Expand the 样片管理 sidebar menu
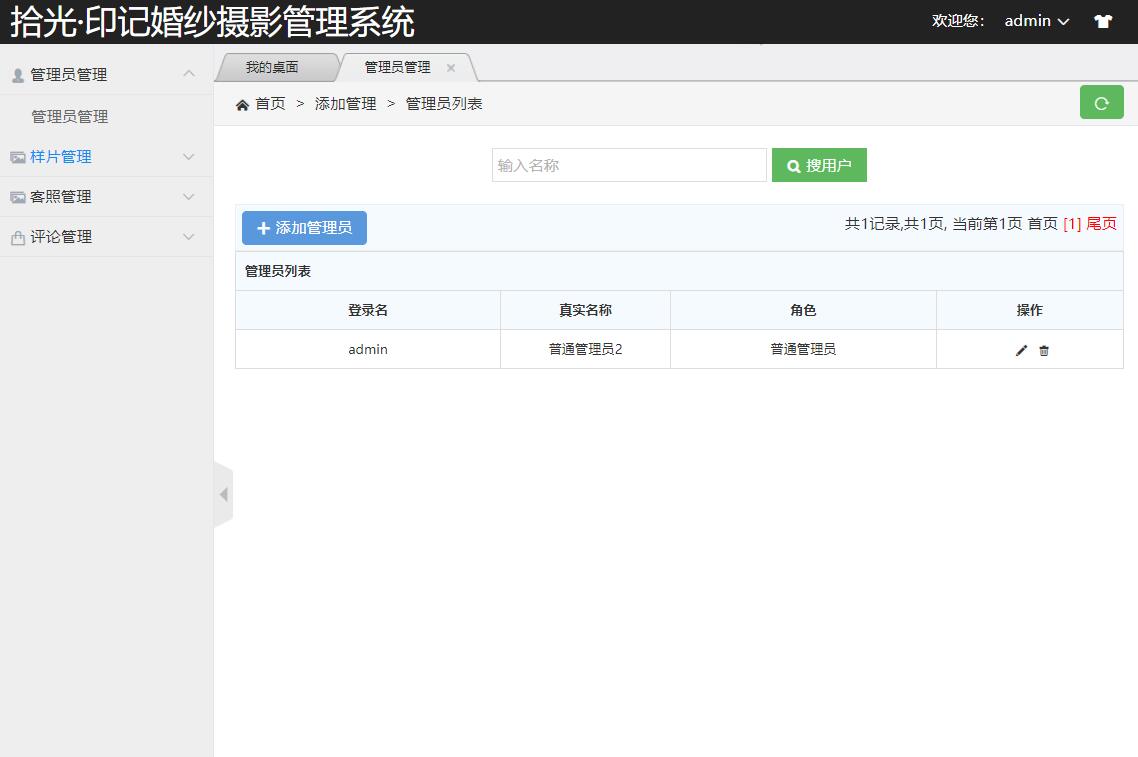Viewport: 1138px width, 757px height. (106, 157)
